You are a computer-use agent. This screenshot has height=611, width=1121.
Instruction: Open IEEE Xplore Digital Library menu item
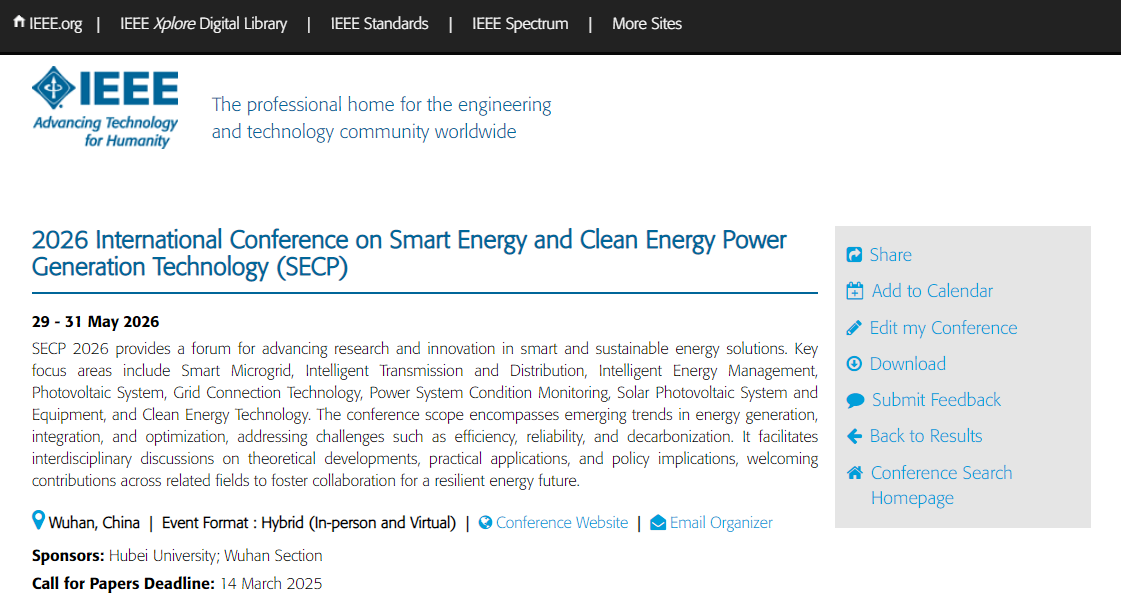click(203, 24)
